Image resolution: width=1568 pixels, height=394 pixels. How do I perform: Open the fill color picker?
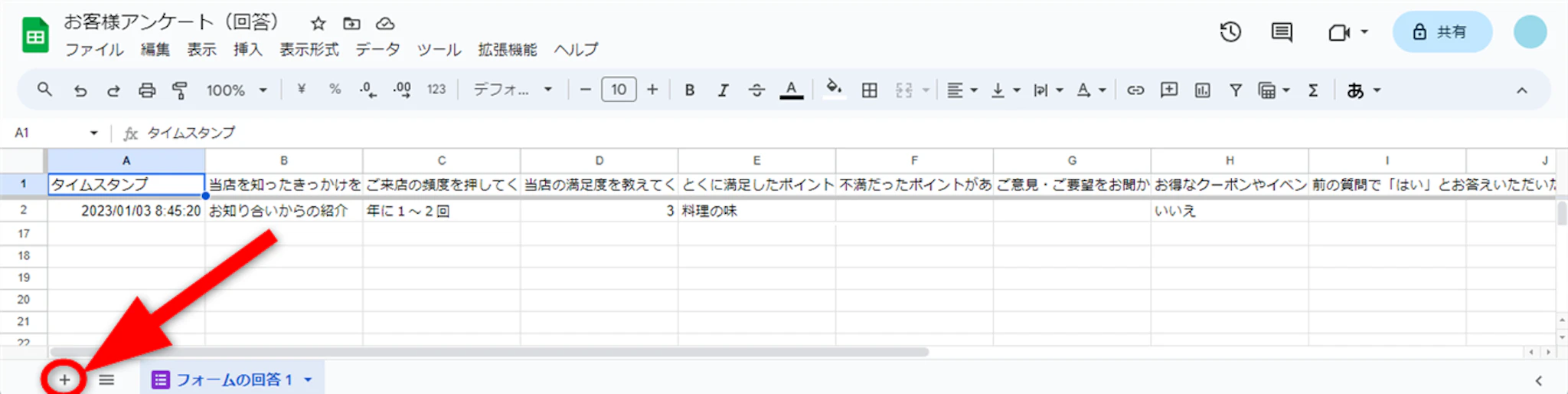click(834, 90)
